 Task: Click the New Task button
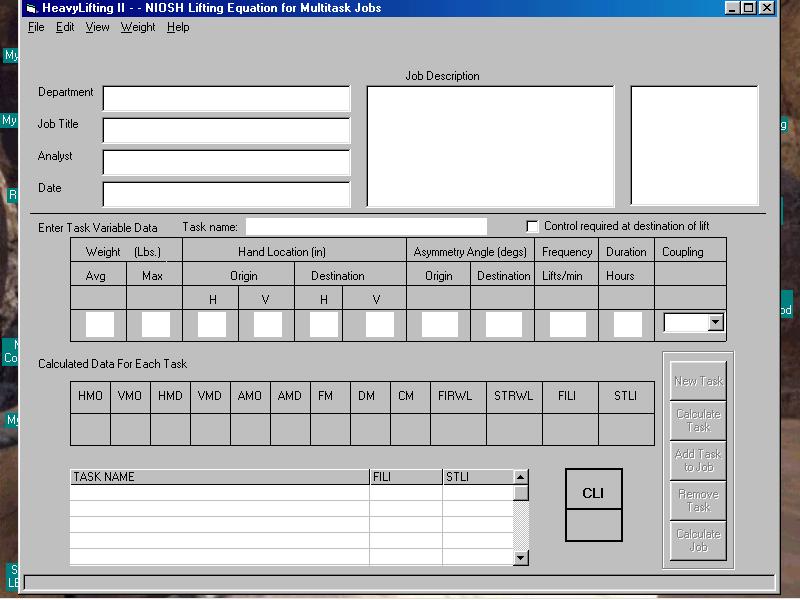697,380
